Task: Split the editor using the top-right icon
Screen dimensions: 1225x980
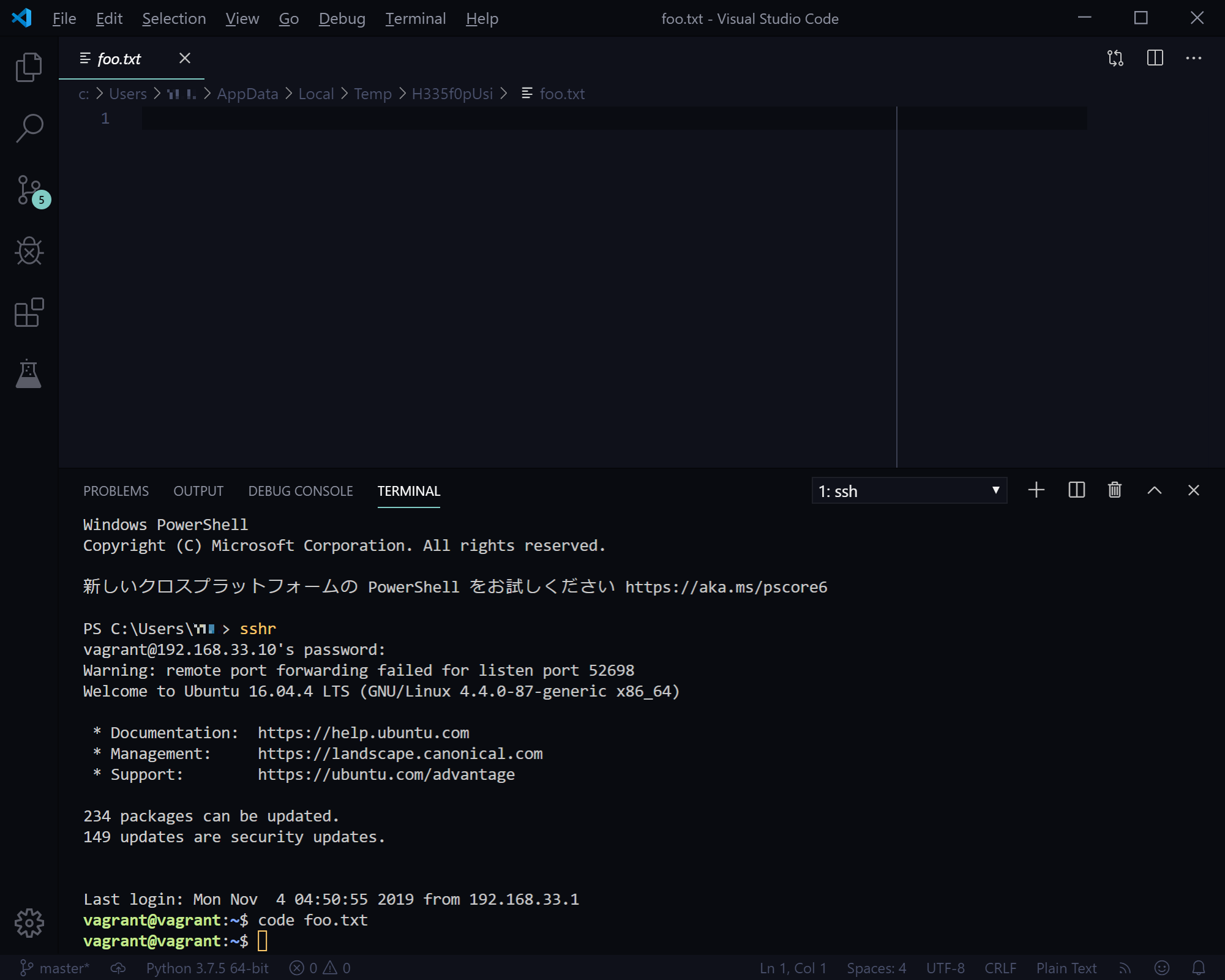Action: (x=1155, y=58)
